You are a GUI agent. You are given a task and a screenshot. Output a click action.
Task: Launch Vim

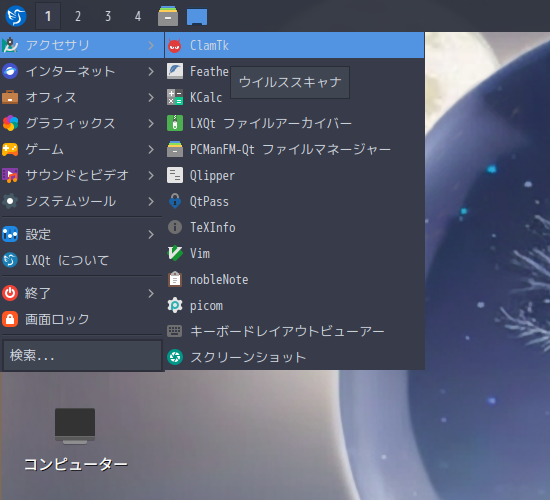[294, 253]
